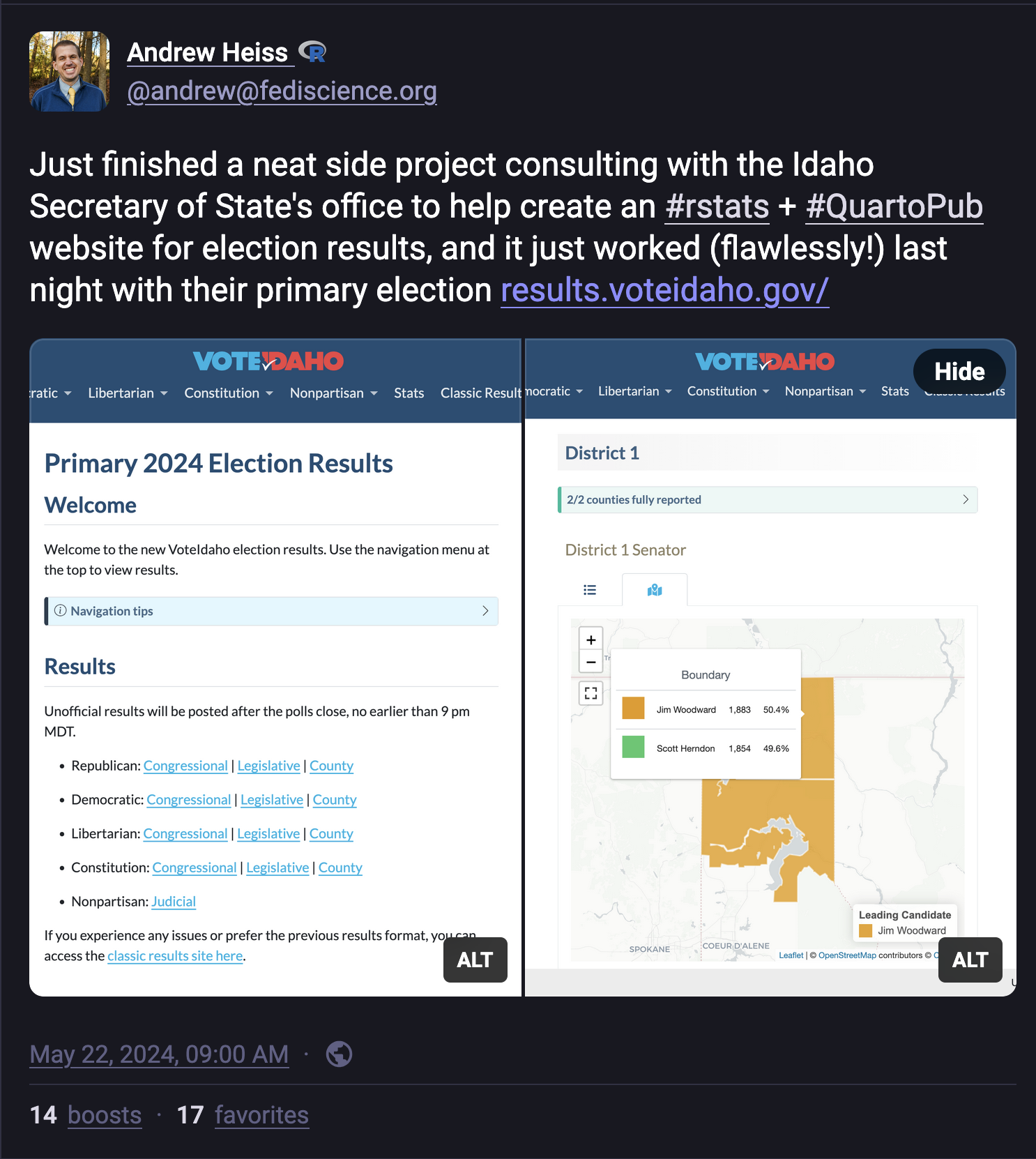Viewport: 1036px width, 1159px height.
Task: Zoom out on the district map
Action: (591, 662)
